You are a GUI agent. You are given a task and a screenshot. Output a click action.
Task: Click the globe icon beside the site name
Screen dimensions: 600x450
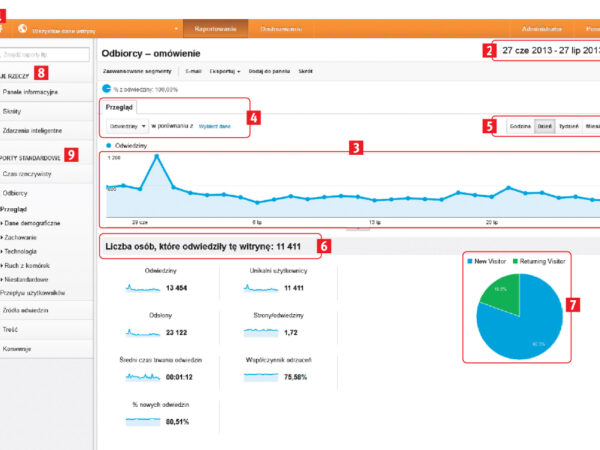tap(22, 30)
